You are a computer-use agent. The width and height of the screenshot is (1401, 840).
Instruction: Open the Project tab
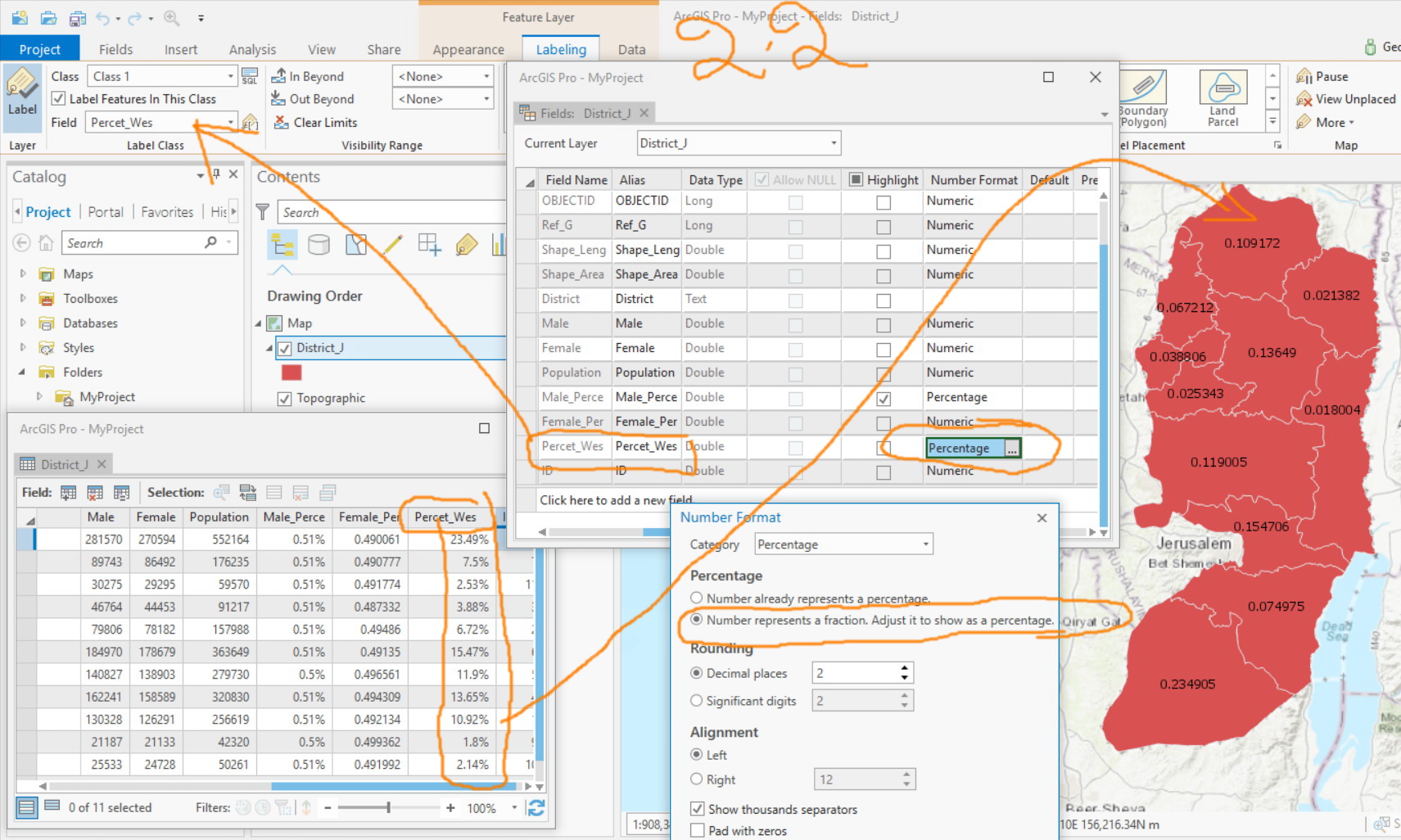[x=40, y=49]
